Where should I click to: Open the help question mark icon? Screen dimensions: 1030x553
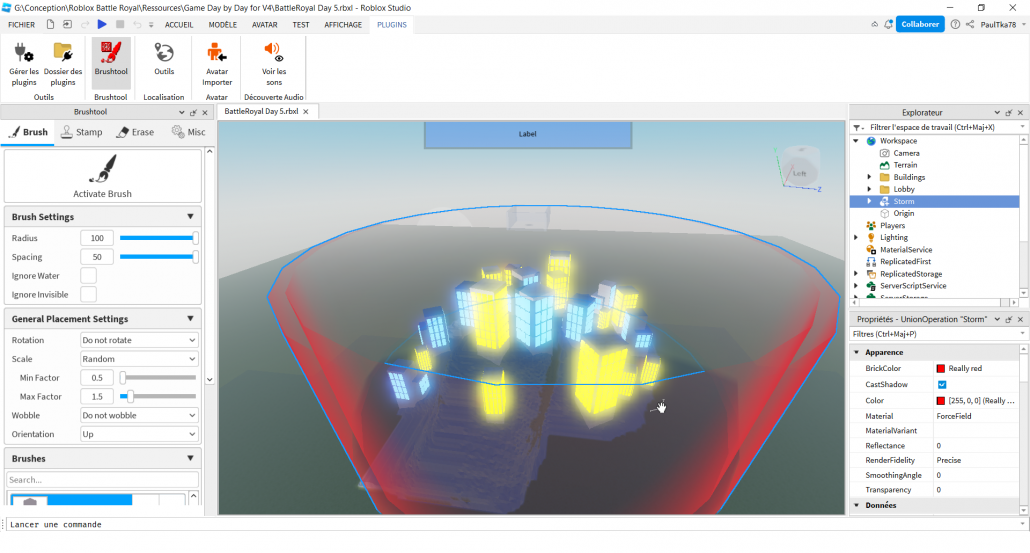tap(955, 24)
